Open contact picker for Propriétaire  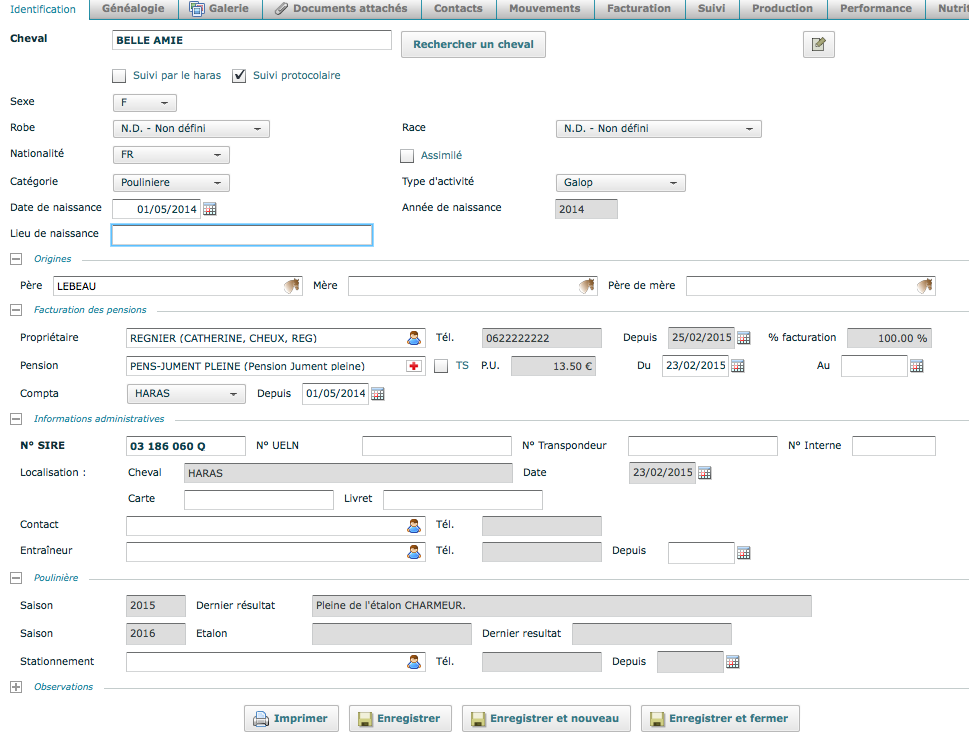pyautogui.click(x=414, y=338)
